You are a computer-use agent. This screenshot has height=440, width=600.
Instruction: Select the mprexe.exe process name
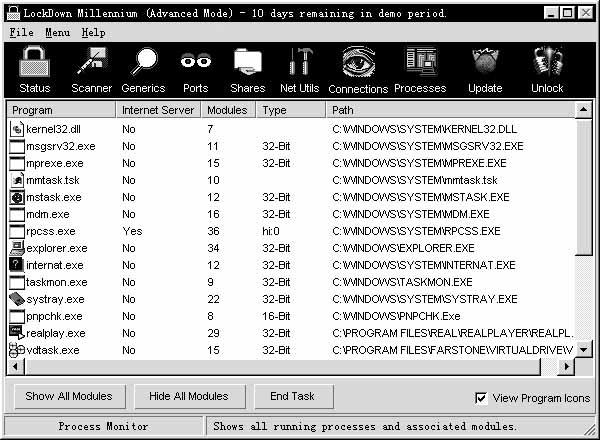pos(55,163)
